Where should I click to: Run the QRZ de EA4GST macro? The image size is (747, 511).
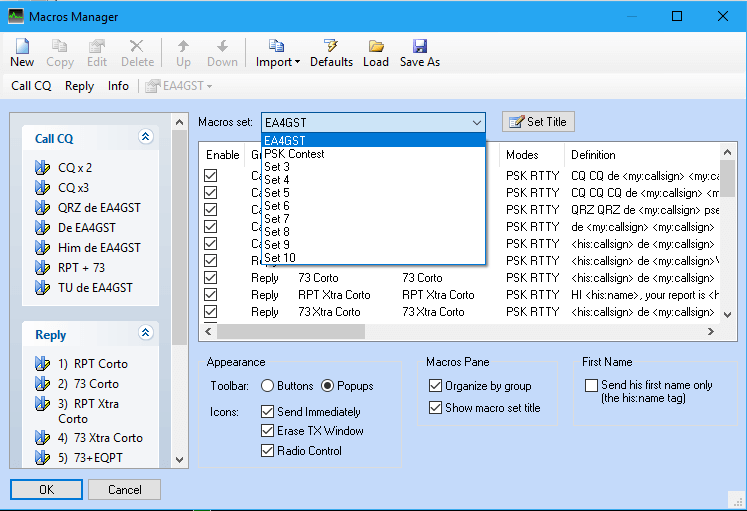pos(99,208)
